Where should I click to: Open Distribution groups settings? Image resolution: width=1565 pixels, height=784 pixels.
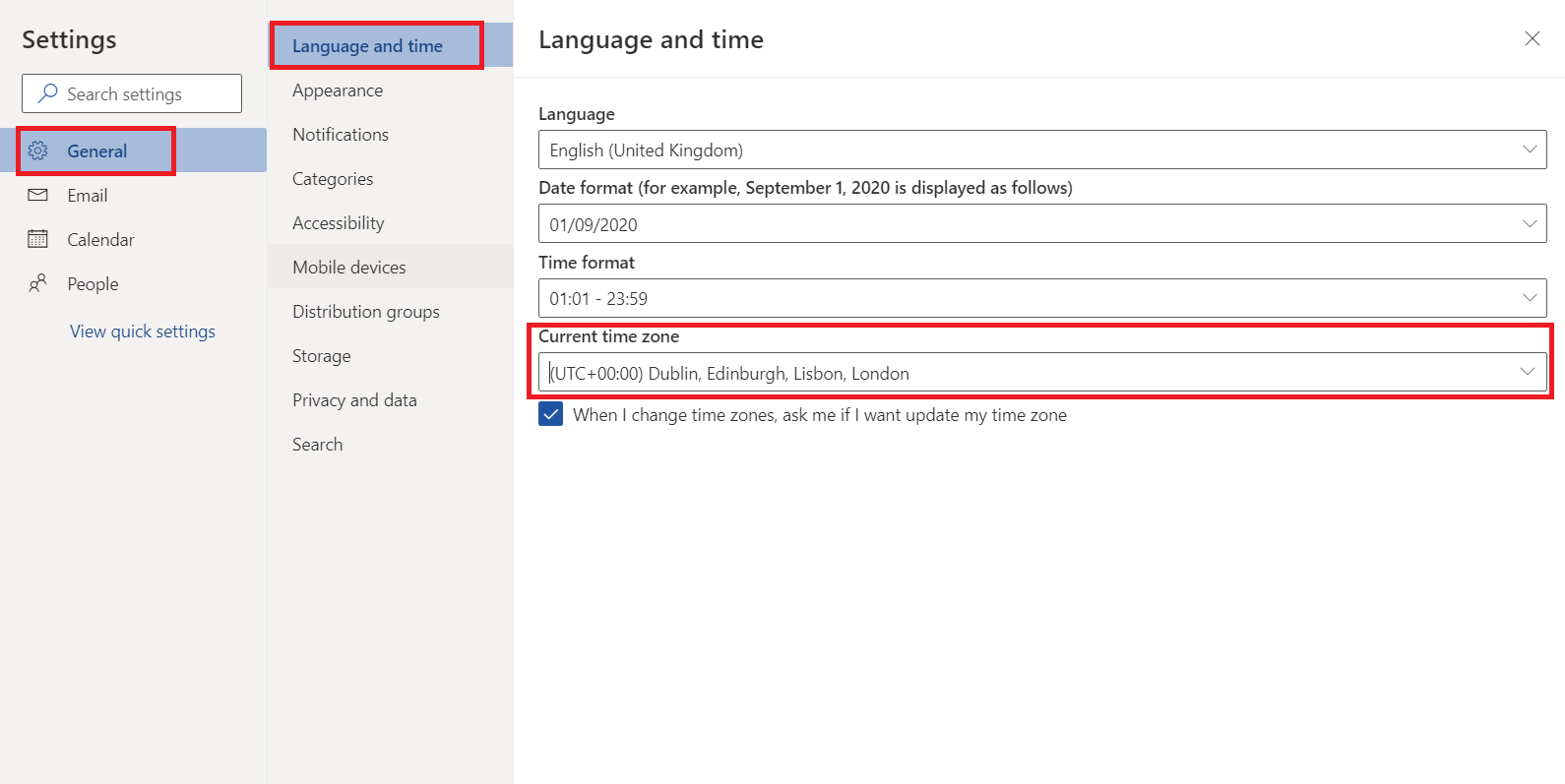tap(366, 312)
